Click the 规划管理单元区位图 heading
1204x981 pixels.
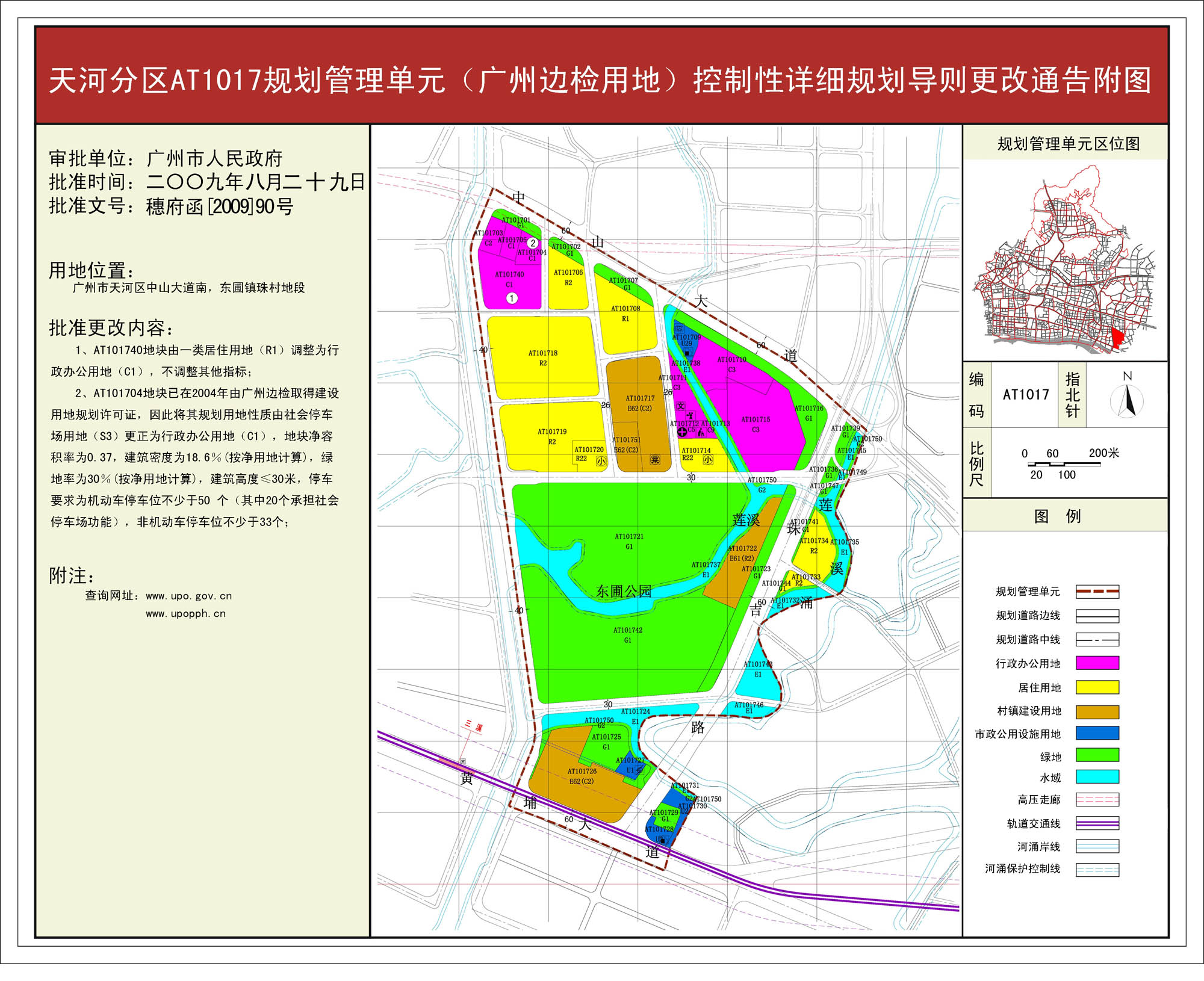coord(1069,144)
